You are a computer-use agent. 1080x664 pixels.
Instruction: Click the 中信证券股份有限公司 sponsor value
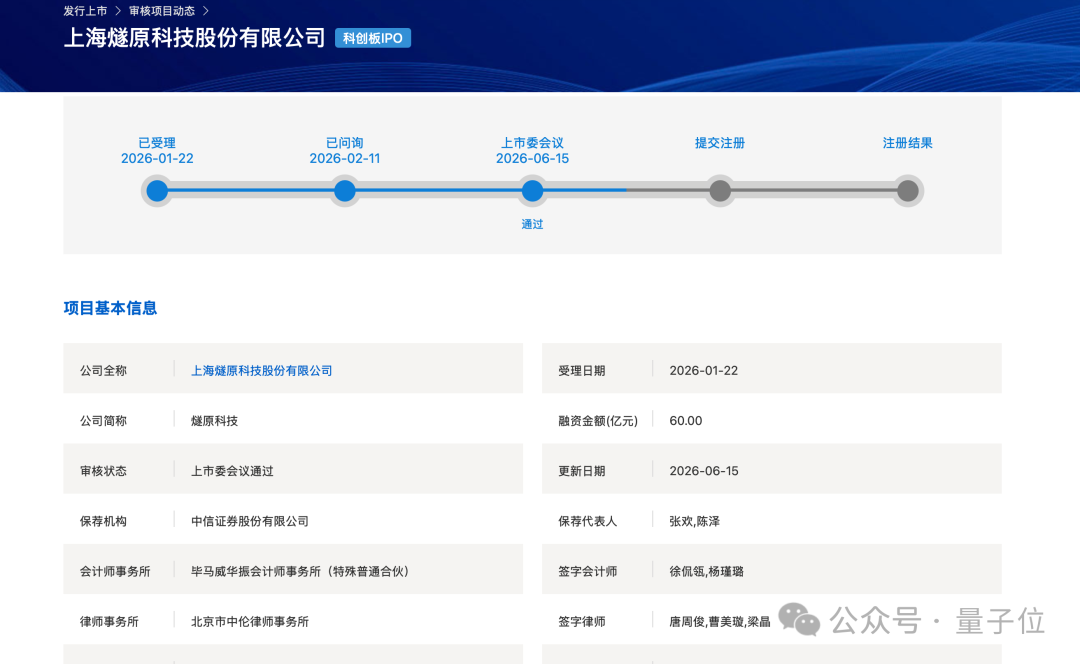(x=250, y=521)
